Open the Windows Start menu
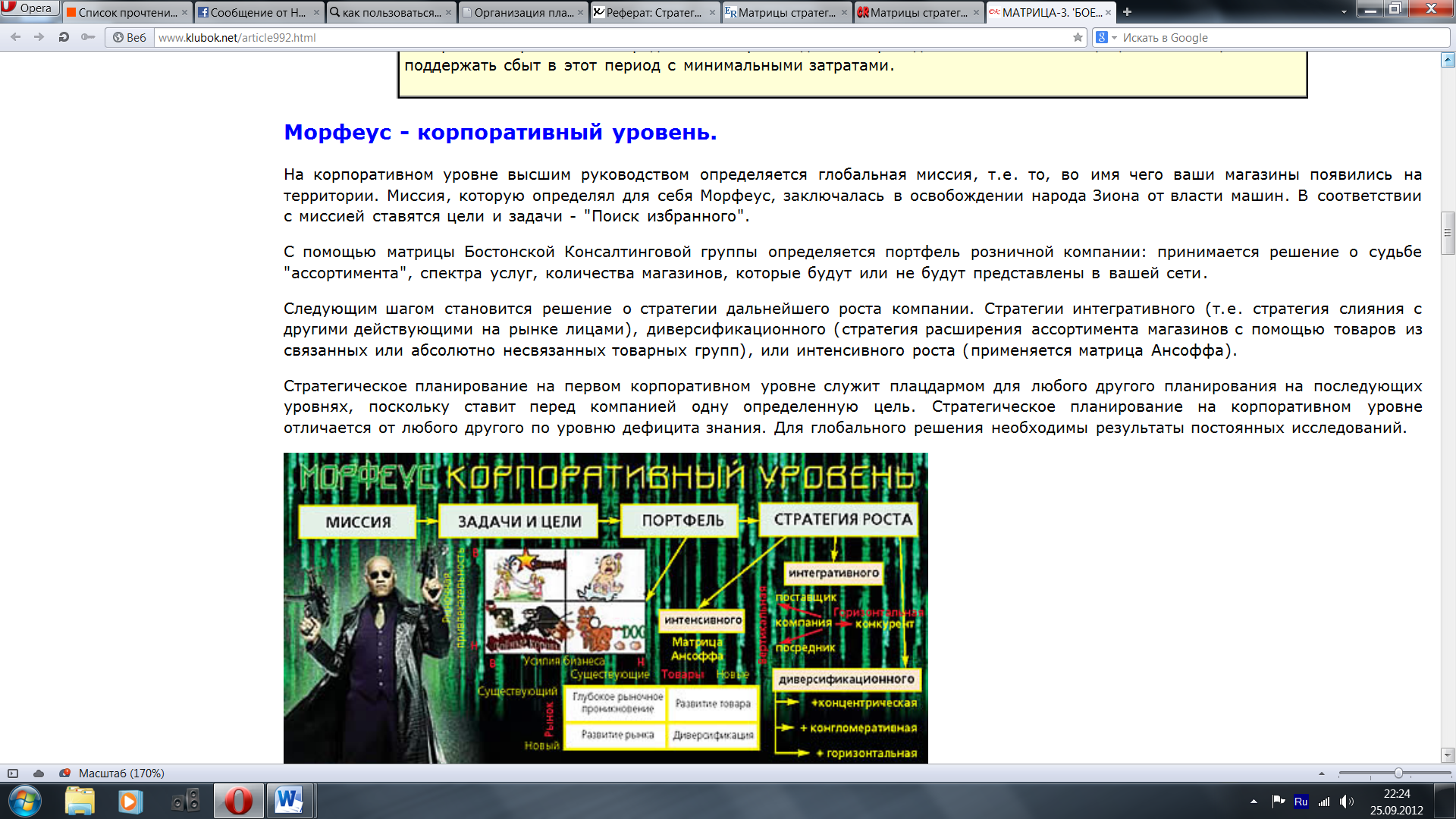1456x819 pixels. (25, 801)
